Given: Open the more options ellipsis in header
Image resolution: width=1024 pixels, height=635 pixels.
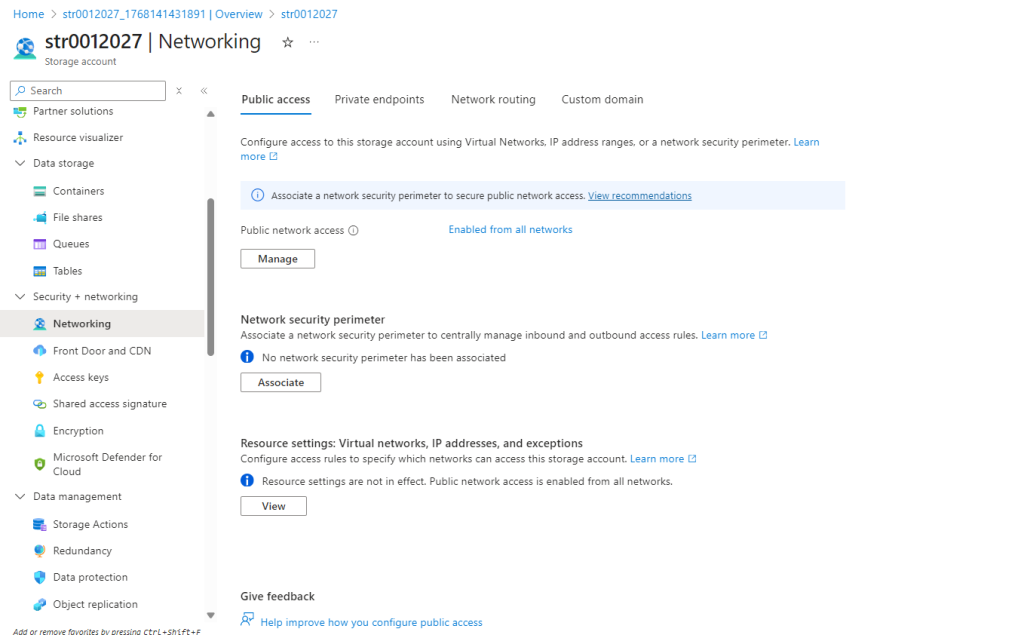Looking at the screenshot, I should (x=314, y=42).
